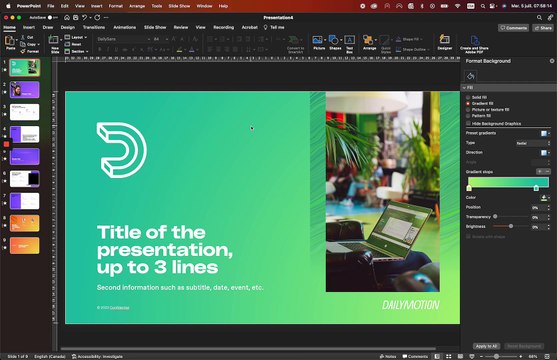Open Notes from the status bar

(x=388, y=356)
